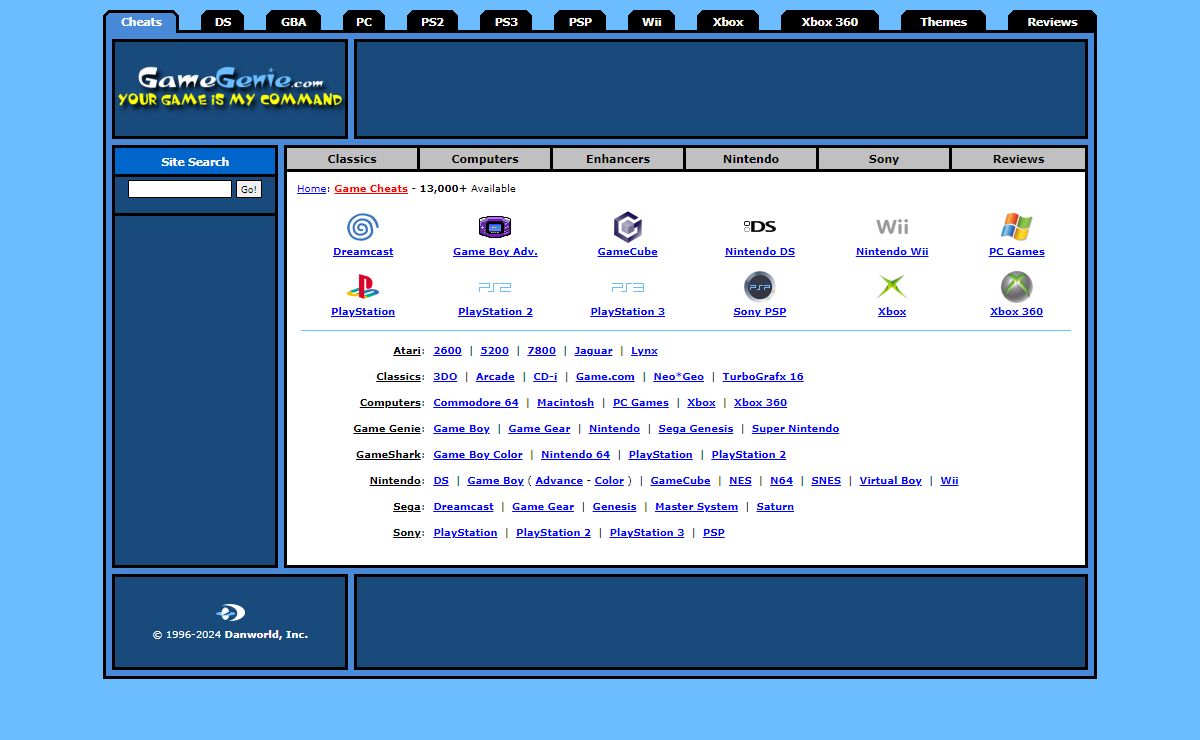Follow the CD-i classics link
The width and height of the screenshot is (1200, 740).
pyautogui.click(x=545, y=377)
